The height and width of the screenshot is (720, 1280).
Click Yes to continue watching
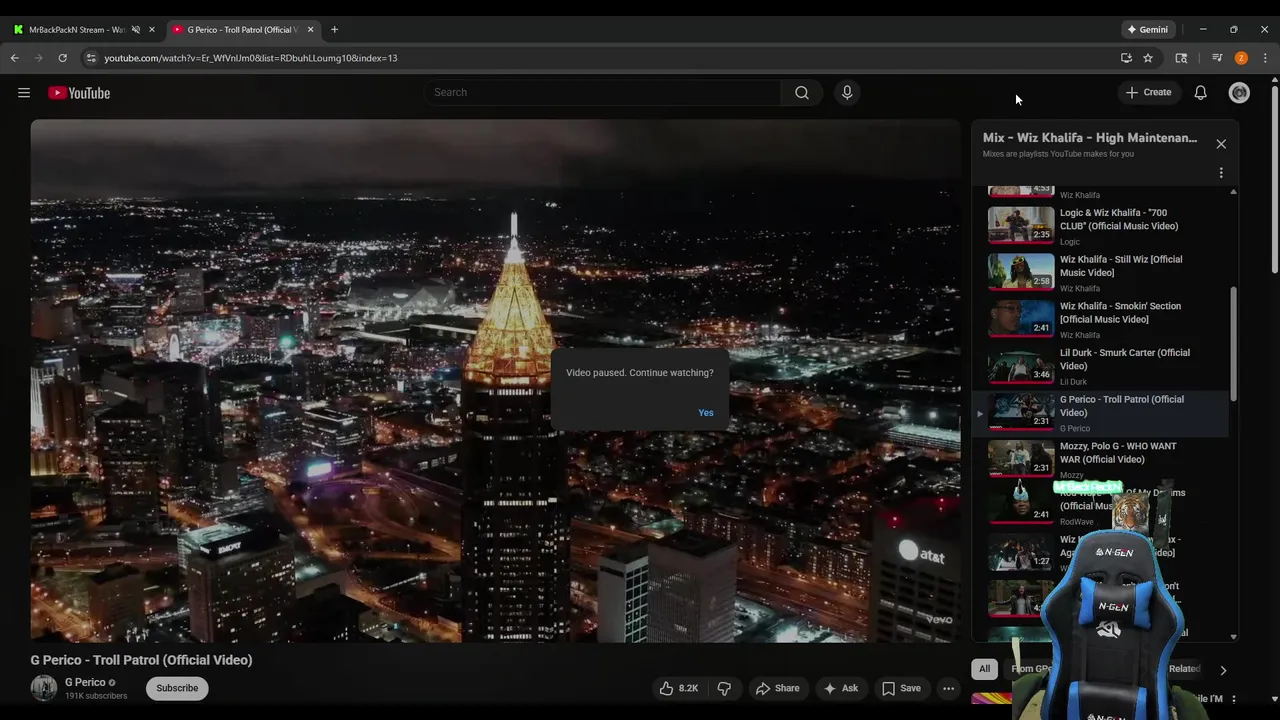tap(706, 413)
